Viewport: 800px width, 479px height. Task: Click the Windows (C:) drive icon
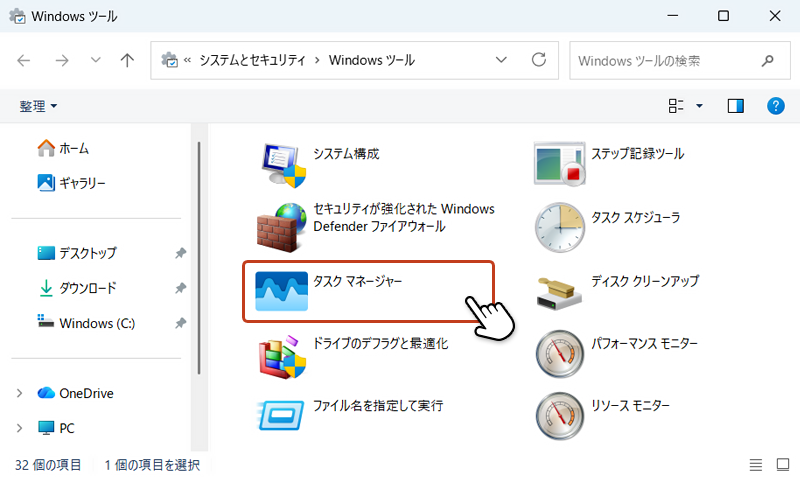[46, 321]
